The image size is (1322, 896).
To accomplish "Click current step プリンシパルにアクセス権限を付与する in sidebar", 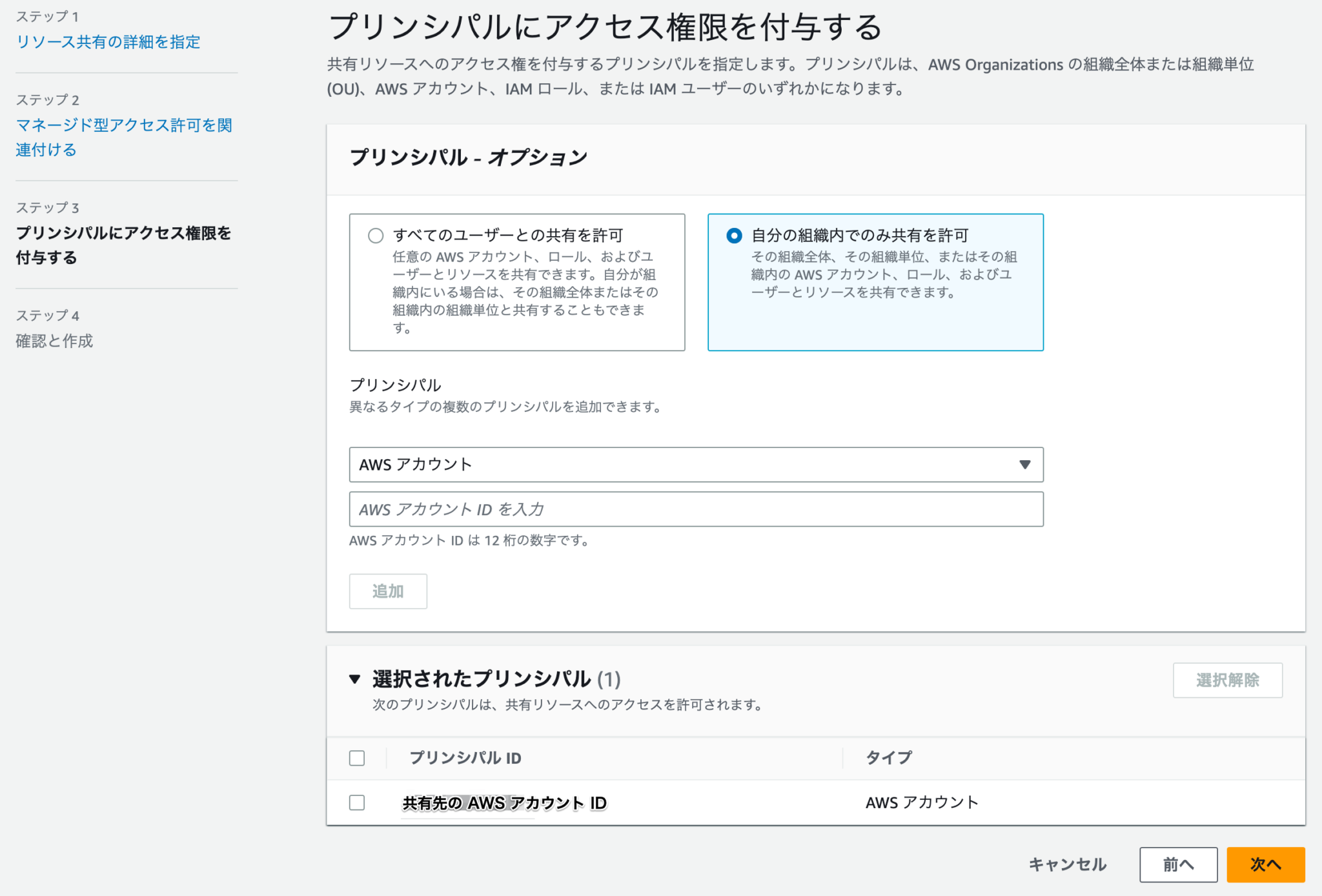I will click(x=123, y=245).
